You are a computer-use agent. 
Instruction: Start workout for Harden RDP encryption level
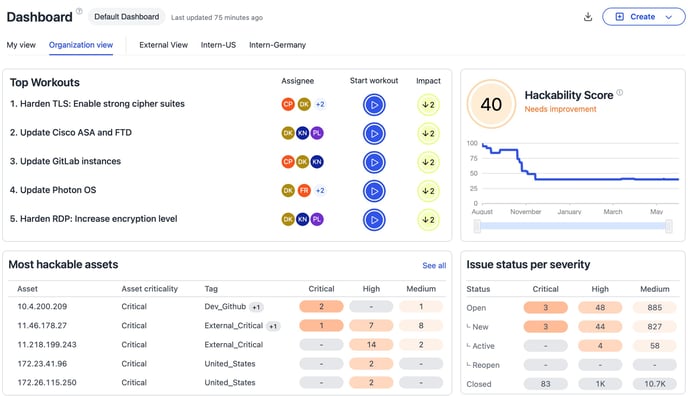point(374,220)
